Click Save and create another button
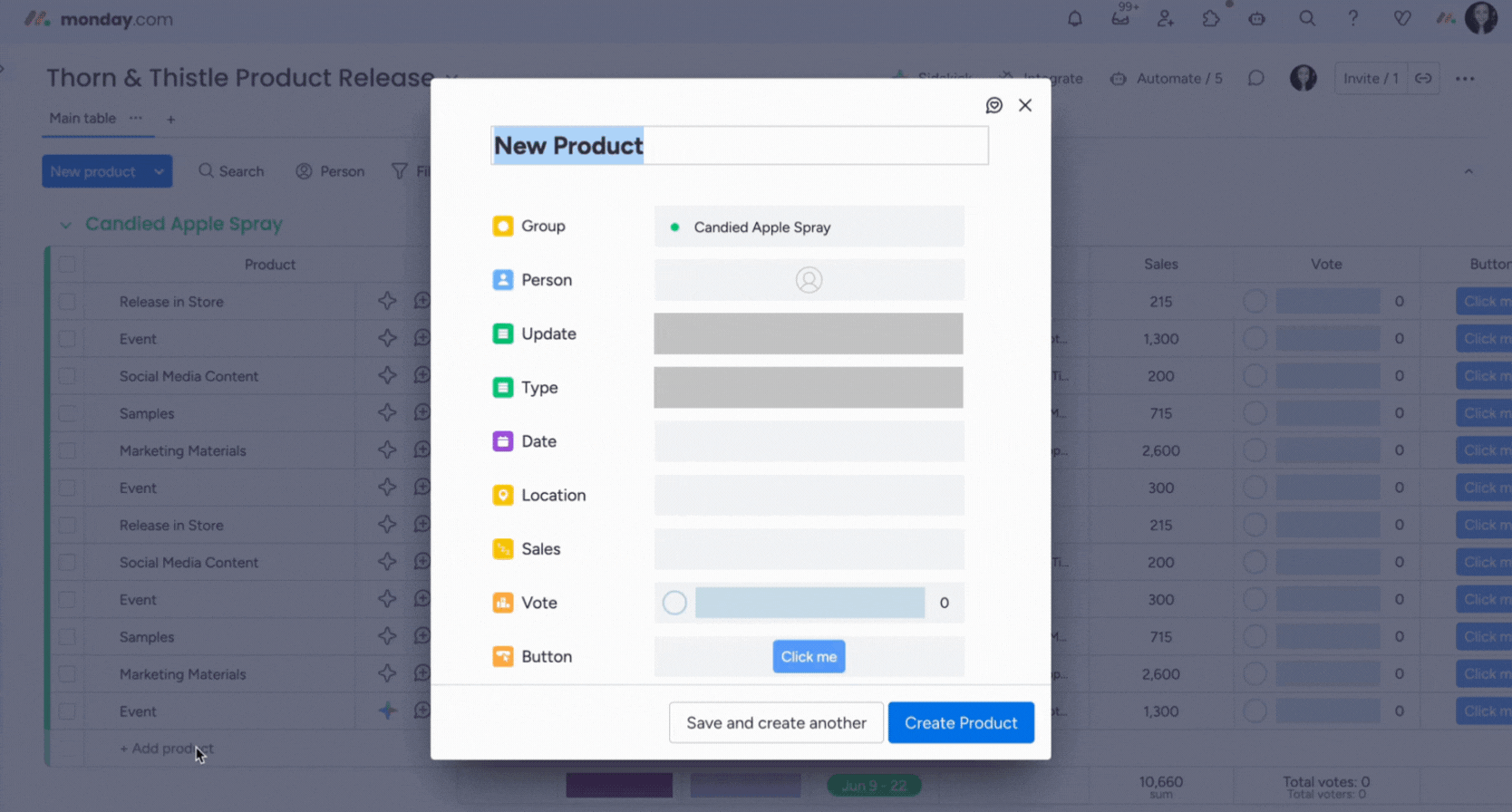This screenshot has width=1512, height=812. (x=776, y=723)
